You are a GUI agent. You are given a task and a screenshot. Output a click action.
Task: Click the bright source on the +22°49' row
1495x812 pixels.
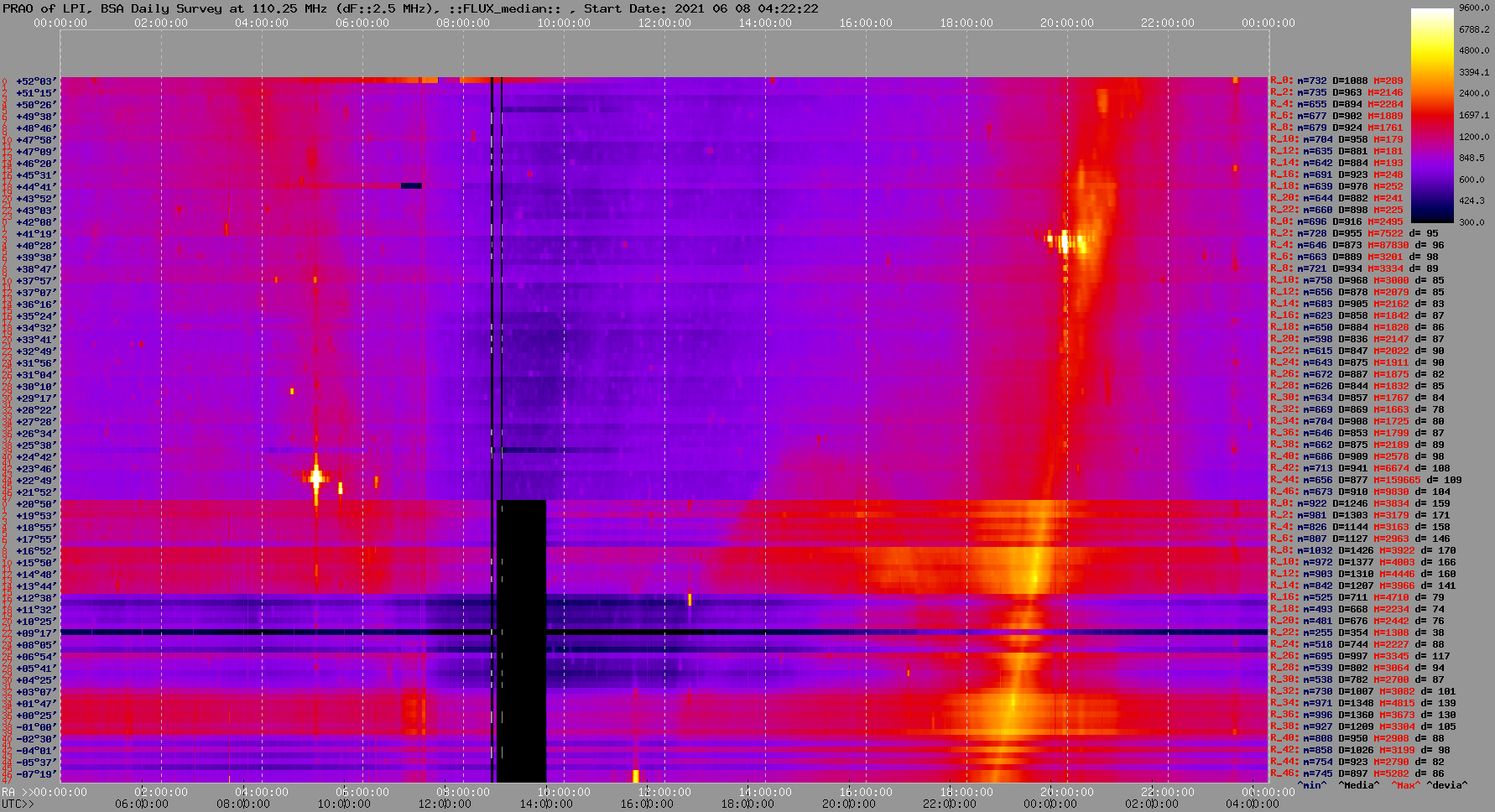(316, 478)
